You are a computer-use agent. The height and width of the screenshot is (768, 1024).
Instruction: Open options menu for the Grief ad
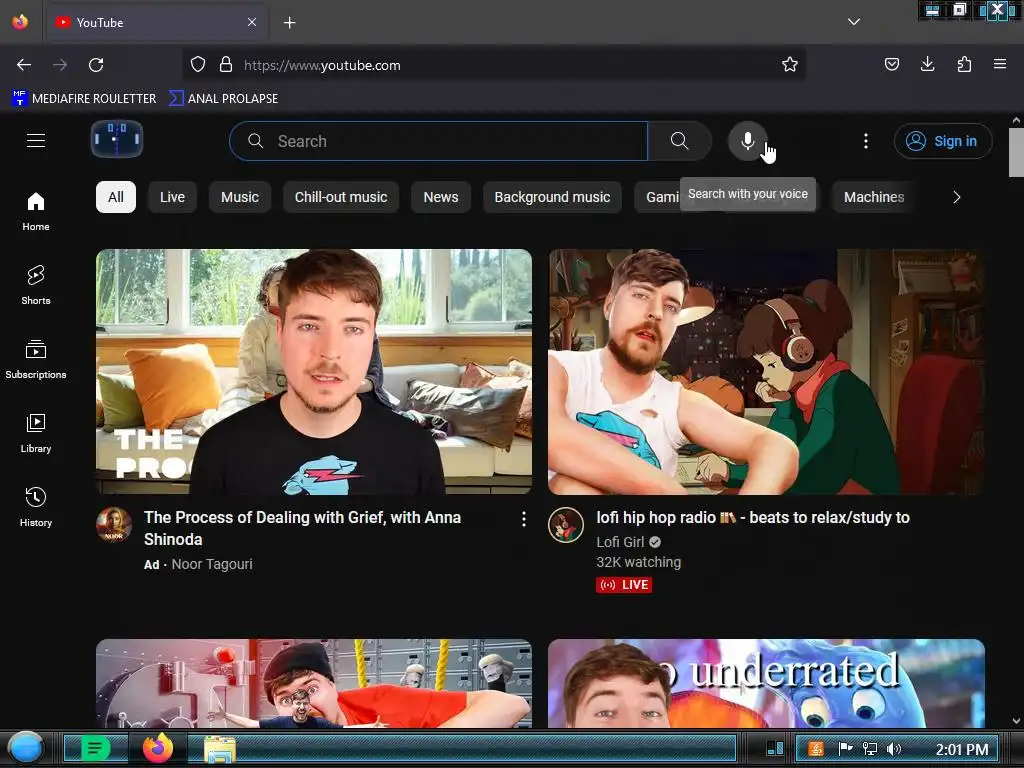[524, 519]
